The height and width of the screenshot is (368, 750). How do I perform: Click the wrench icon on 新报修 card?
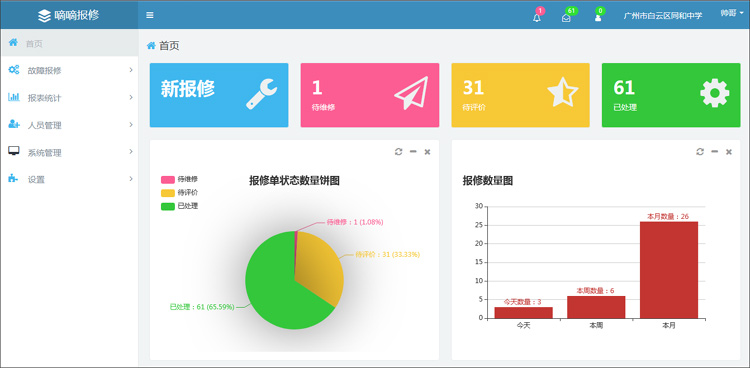coord(261,95)
